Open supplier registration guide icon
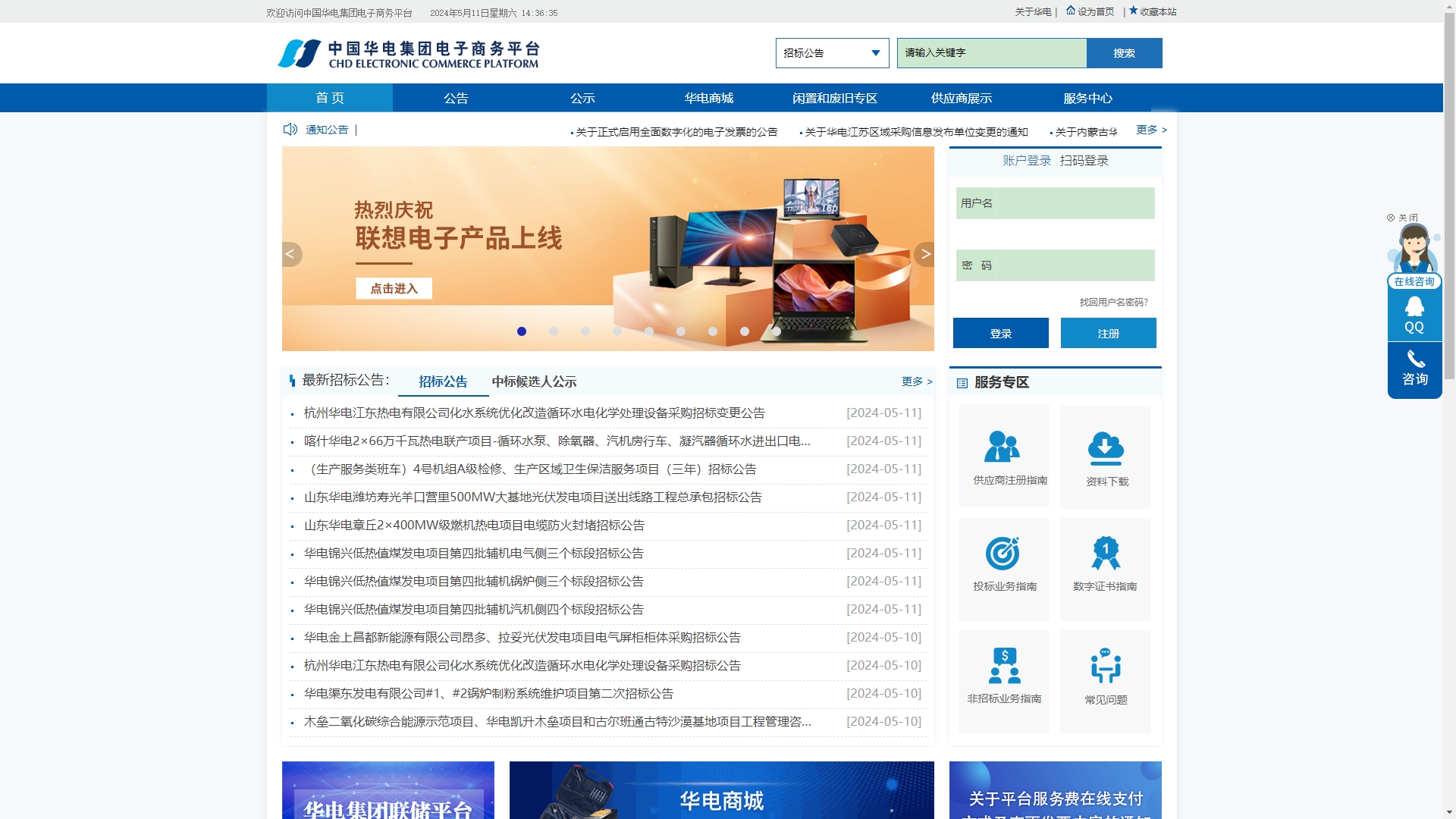The width and height of the screenshot is (1456, 819). [x=1003, y=447]
